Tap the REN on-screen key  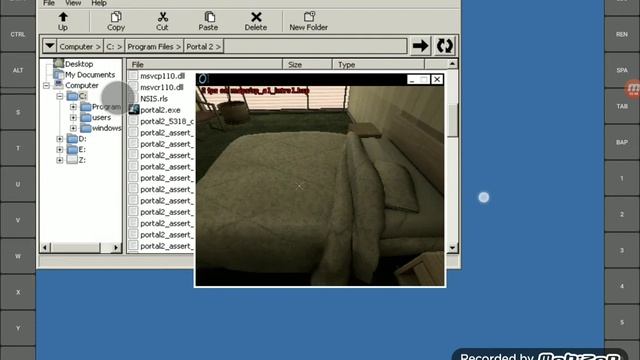coord(622,34)
